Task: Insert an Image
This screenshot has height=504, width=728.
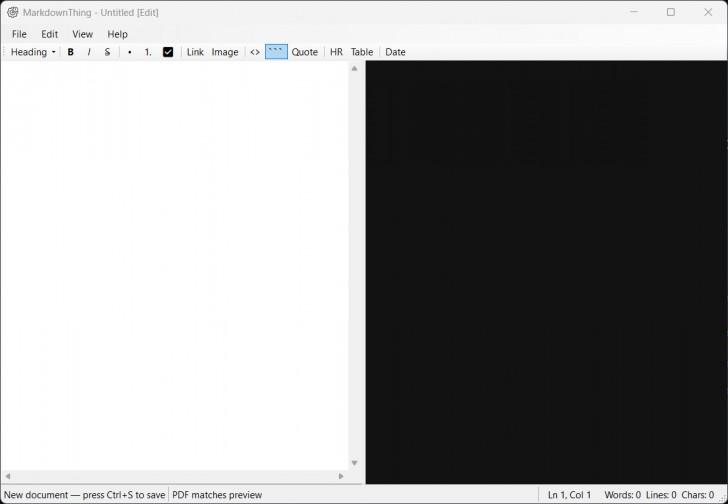Action: point(225,52)
